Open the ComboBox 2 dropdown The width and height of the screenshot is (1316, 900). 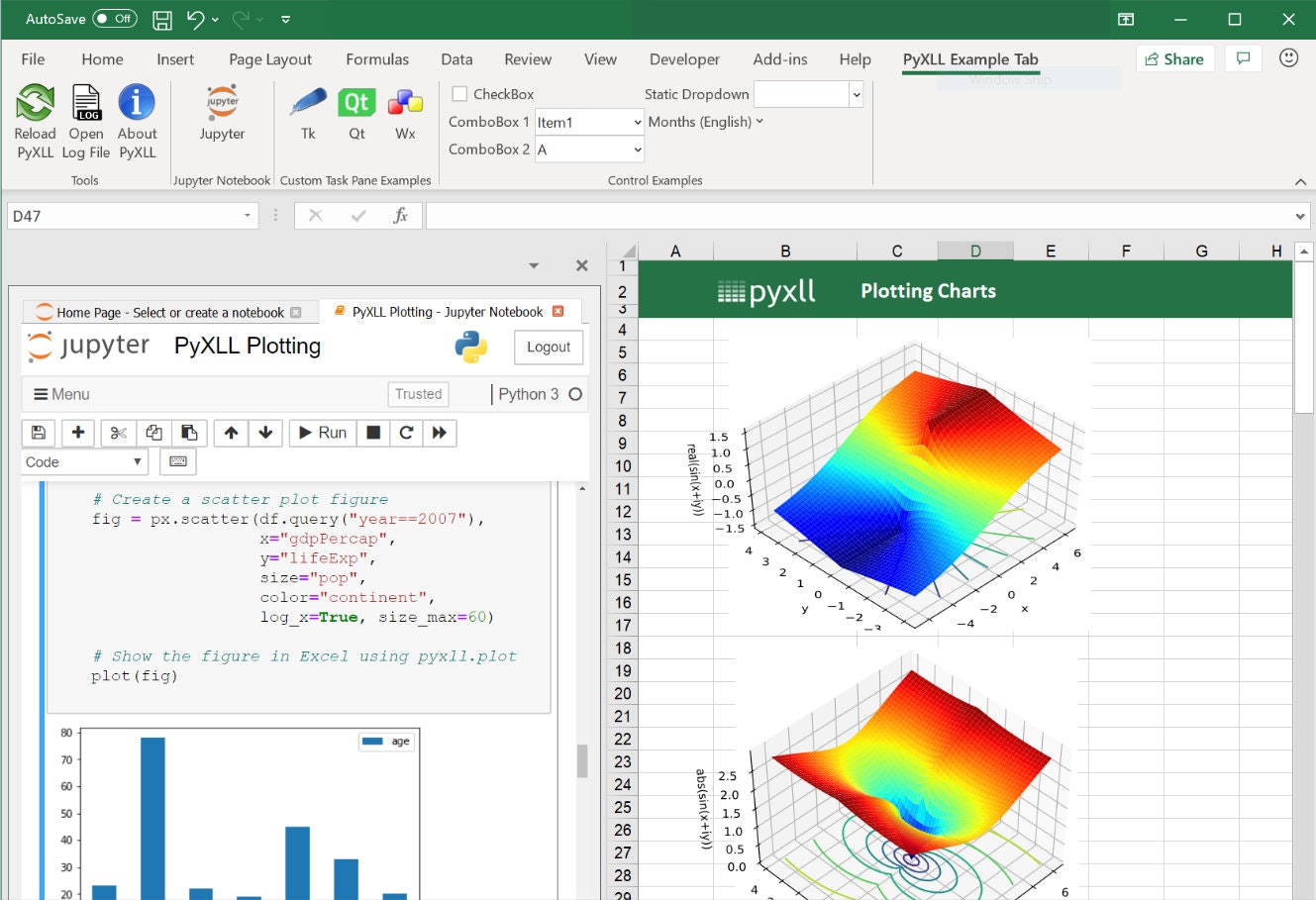(x=638, y=150)
